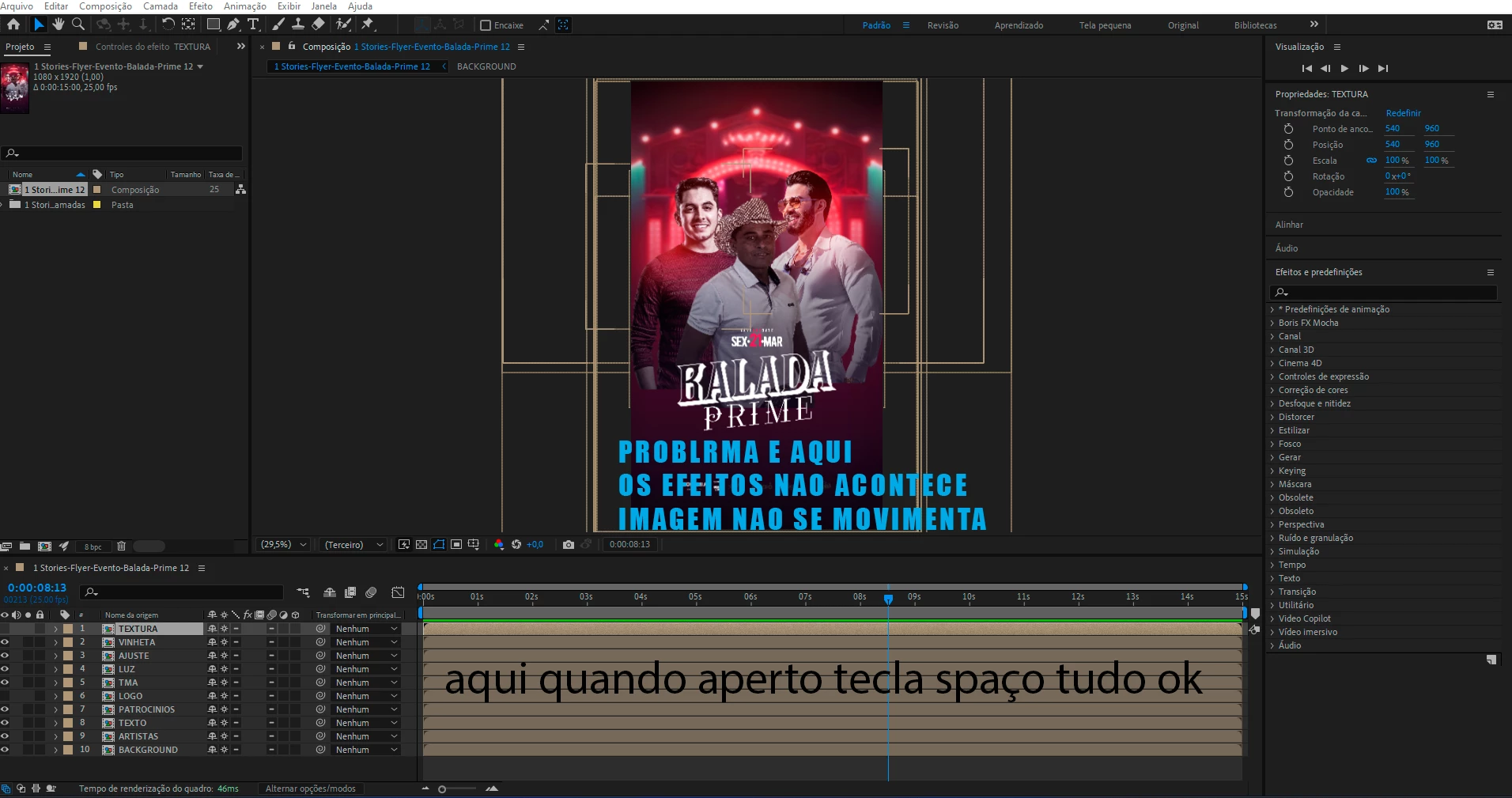Screen dimensions: 1512x798
Task: Select the Roto Brush tool
Action: coord(343,25)
